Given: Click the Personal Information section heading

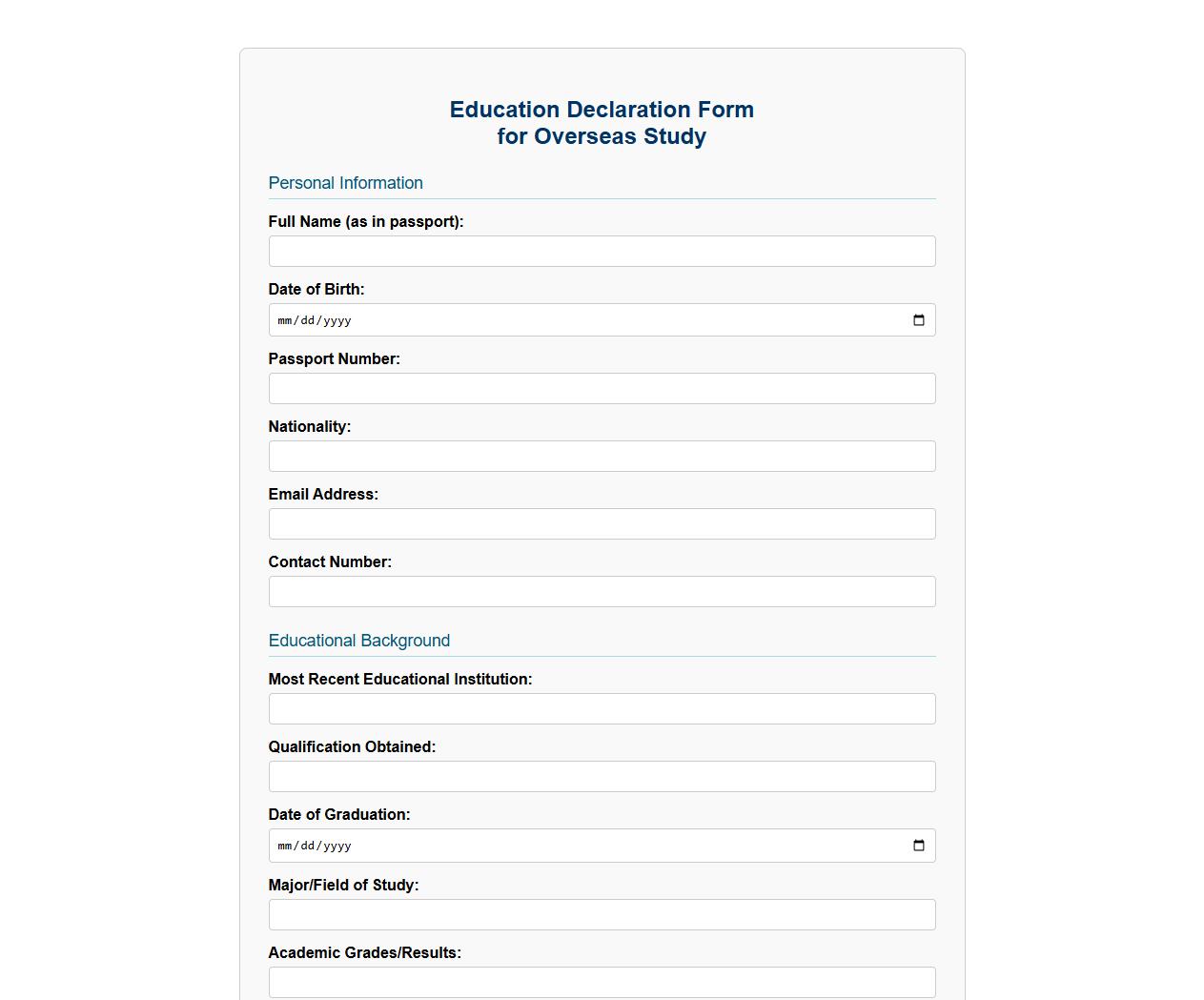Looking at the screenshot, I should pos(345,183).
